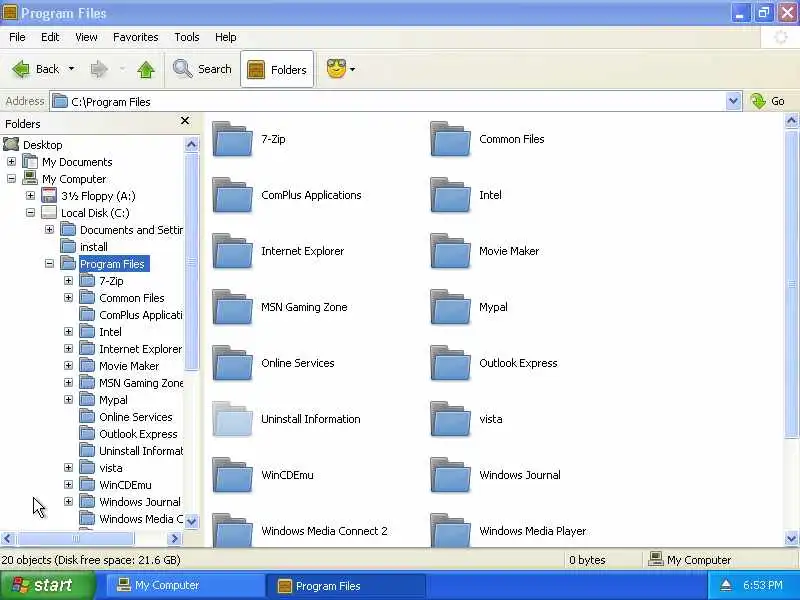Click the green Up folder arrow
Image resolution: width=800 pixels, height=600 pixels.
[146, 69]
